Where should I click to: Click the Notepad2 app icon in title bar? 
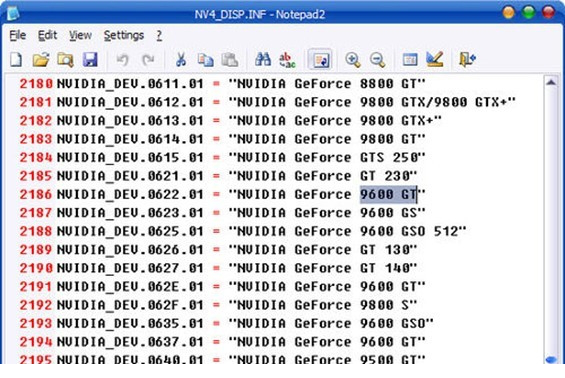point(13,14)
